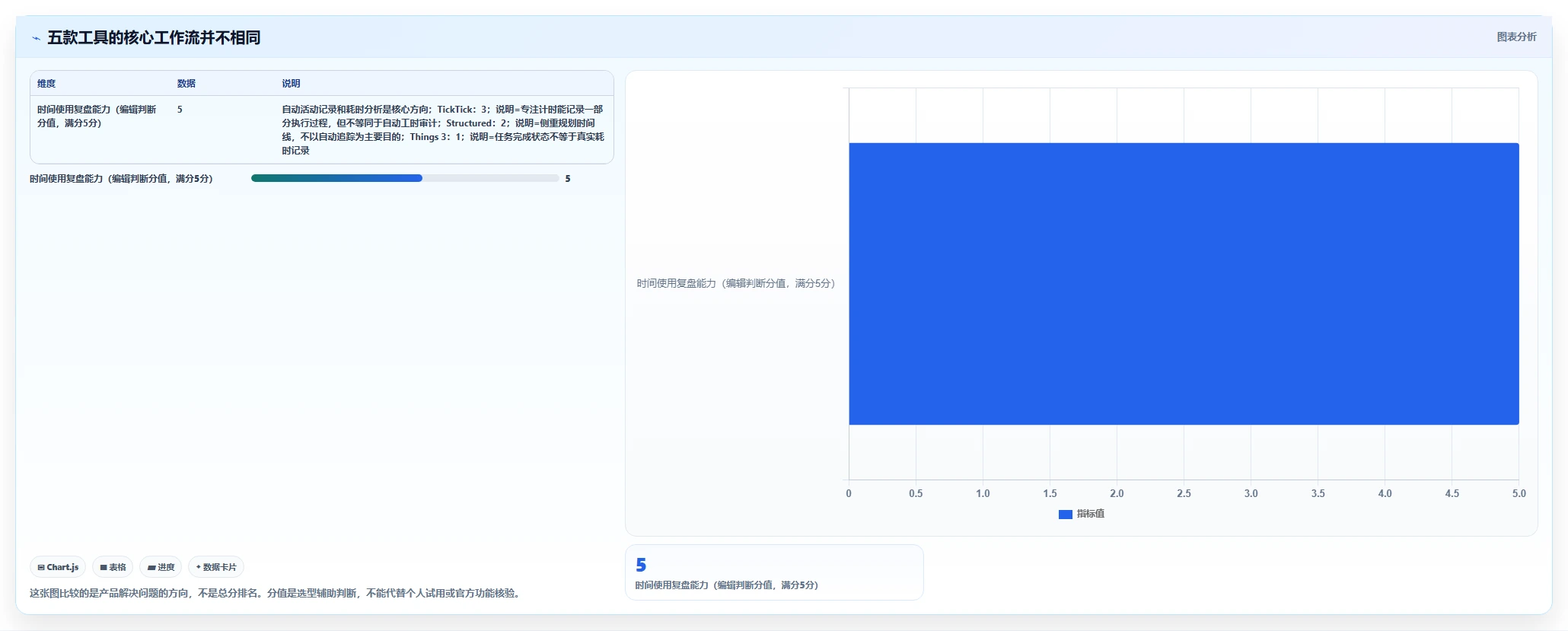Screen dimensions: 1568x631
Task: Click the x-axis tick label 5.0
Action: [x=1519, y=493]
